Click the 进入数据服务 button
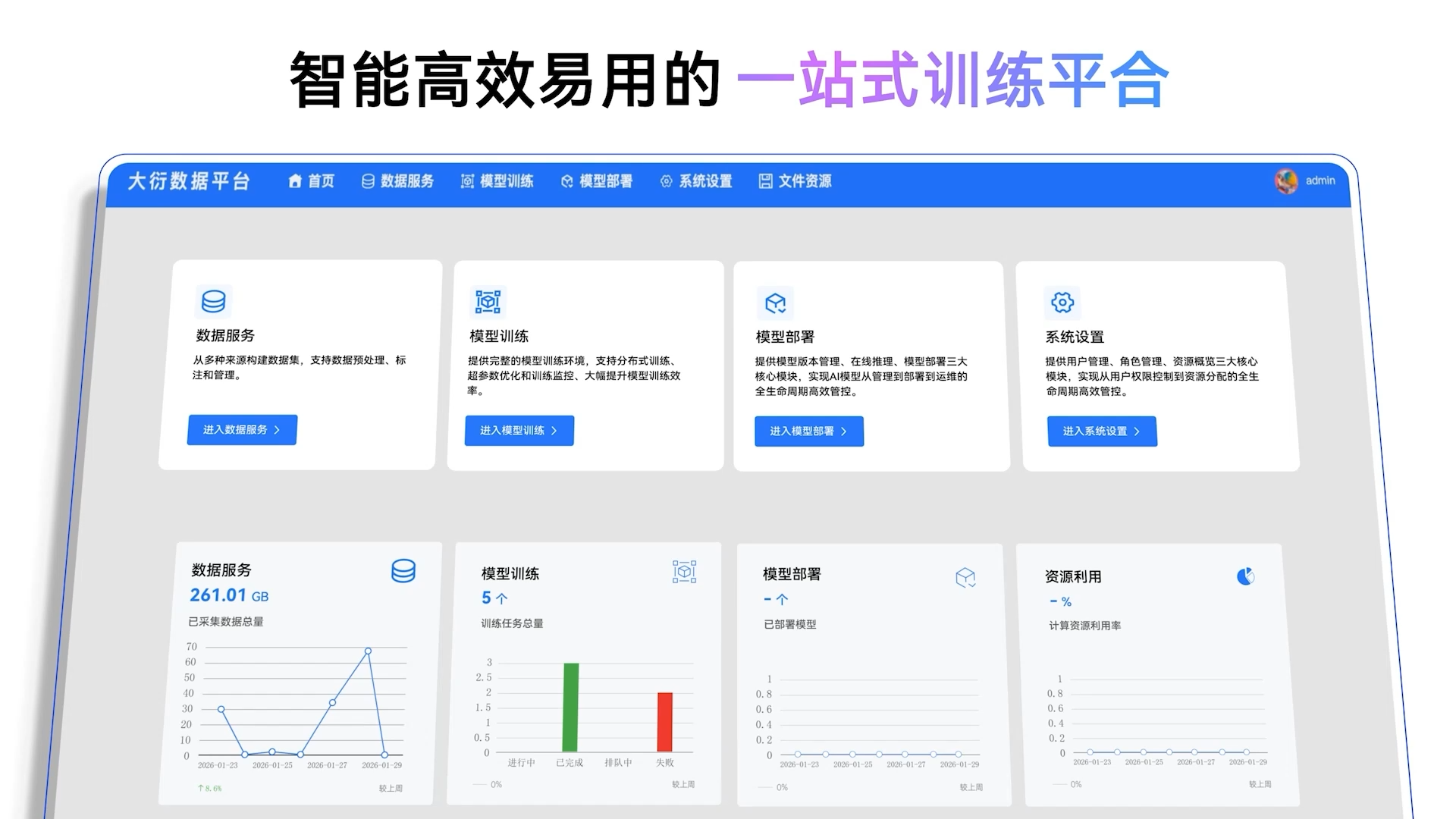Screen dimensions: 1456x819 pos(241,430)
